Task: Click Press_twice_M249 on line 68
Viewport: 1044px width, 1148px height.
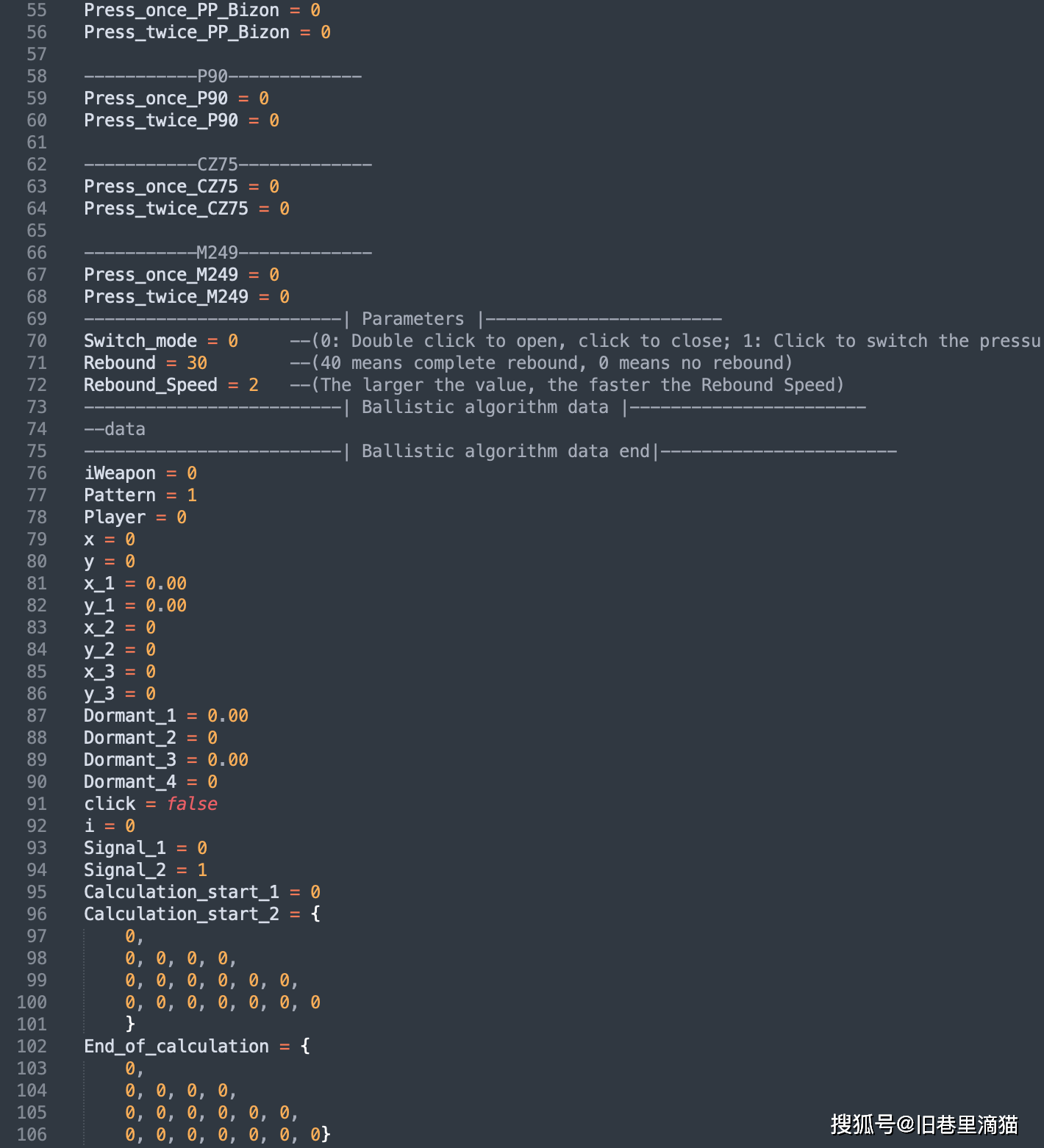Action: [x=166, y=297]
